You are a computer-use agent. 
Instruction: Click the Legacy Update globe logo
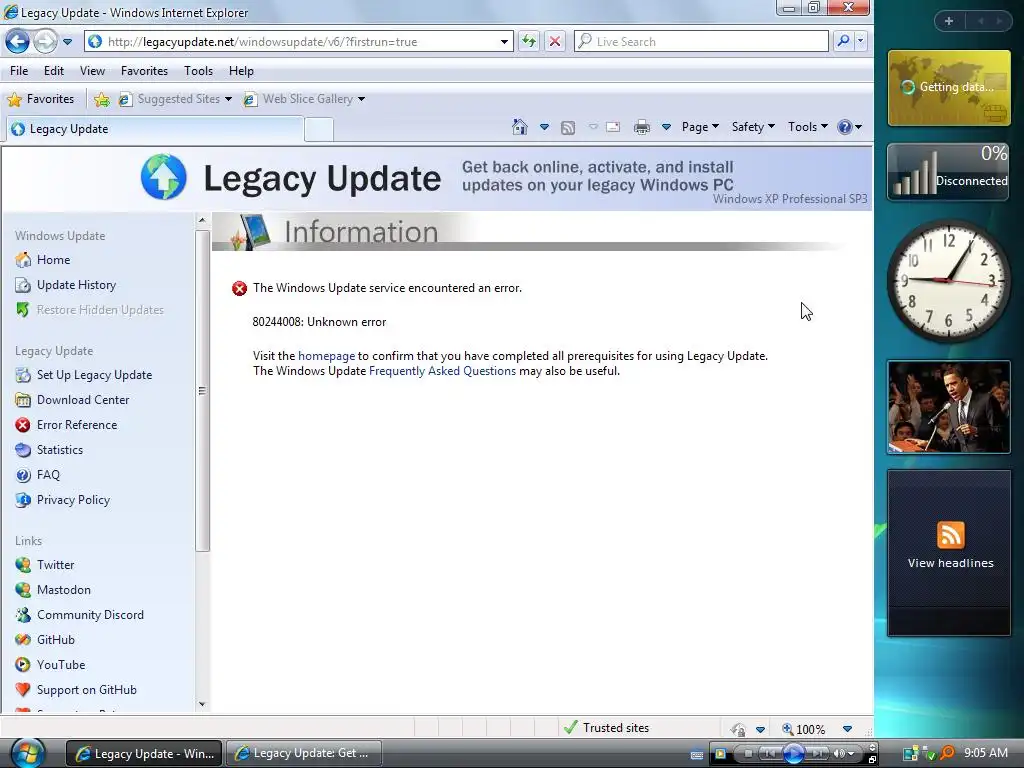coord(163,177)
